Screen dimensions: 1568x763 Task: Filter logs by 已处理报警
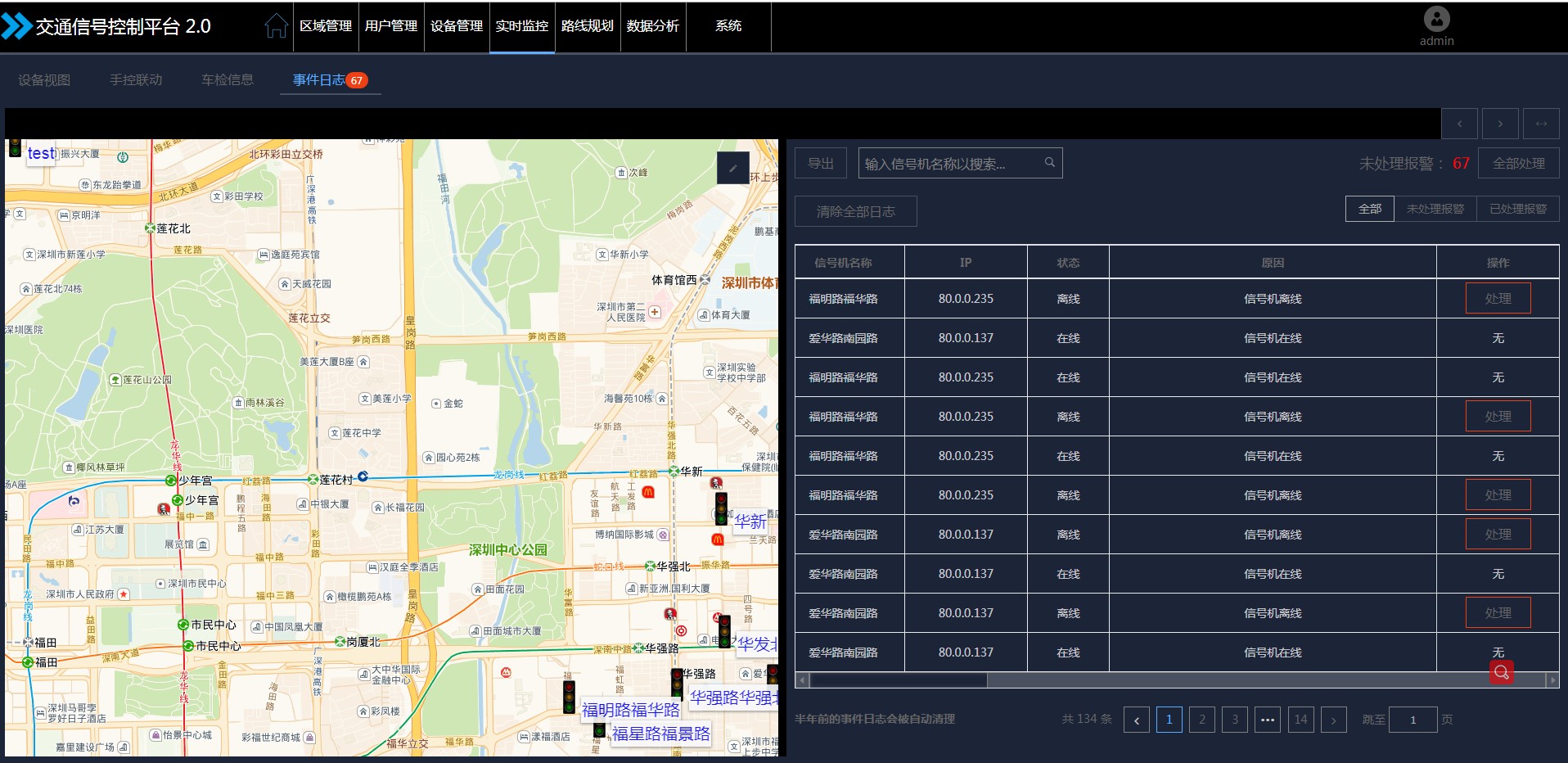click(1517, 209)
